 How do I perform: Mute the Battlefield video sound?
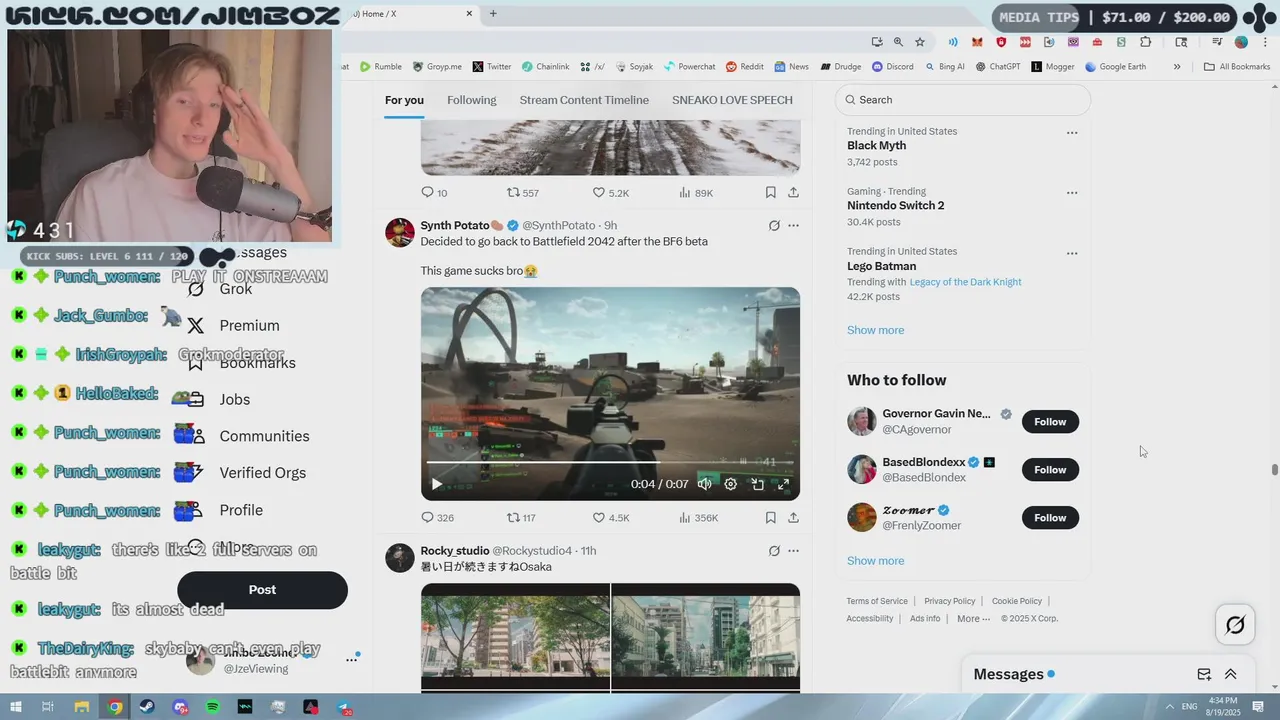pyautogui.click(x=705, y=484)
